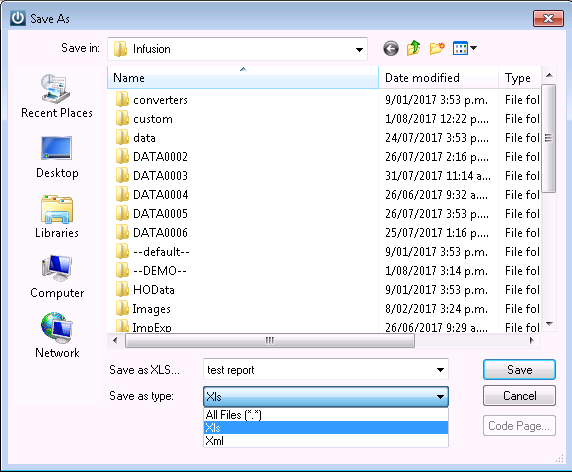Collapse the Save as type dropdown

pos(440,396)
